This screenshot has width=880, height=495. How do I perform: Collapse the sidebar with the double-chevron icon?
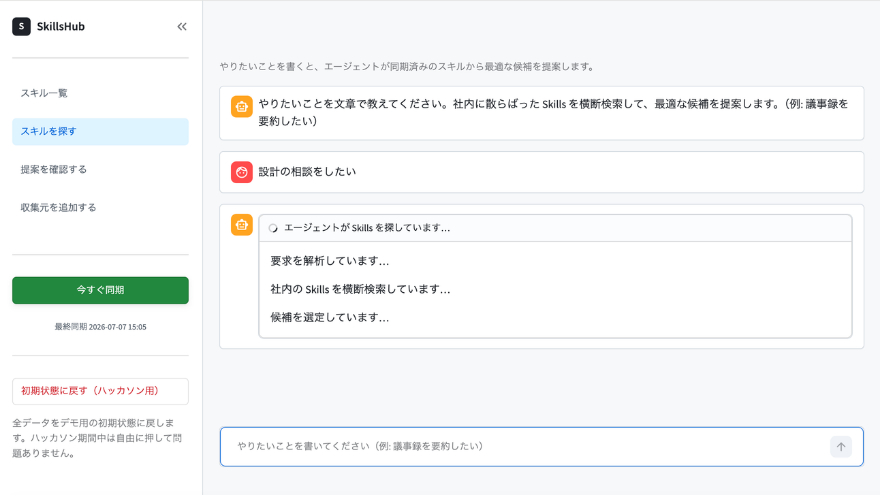click(x=182, y=26)
